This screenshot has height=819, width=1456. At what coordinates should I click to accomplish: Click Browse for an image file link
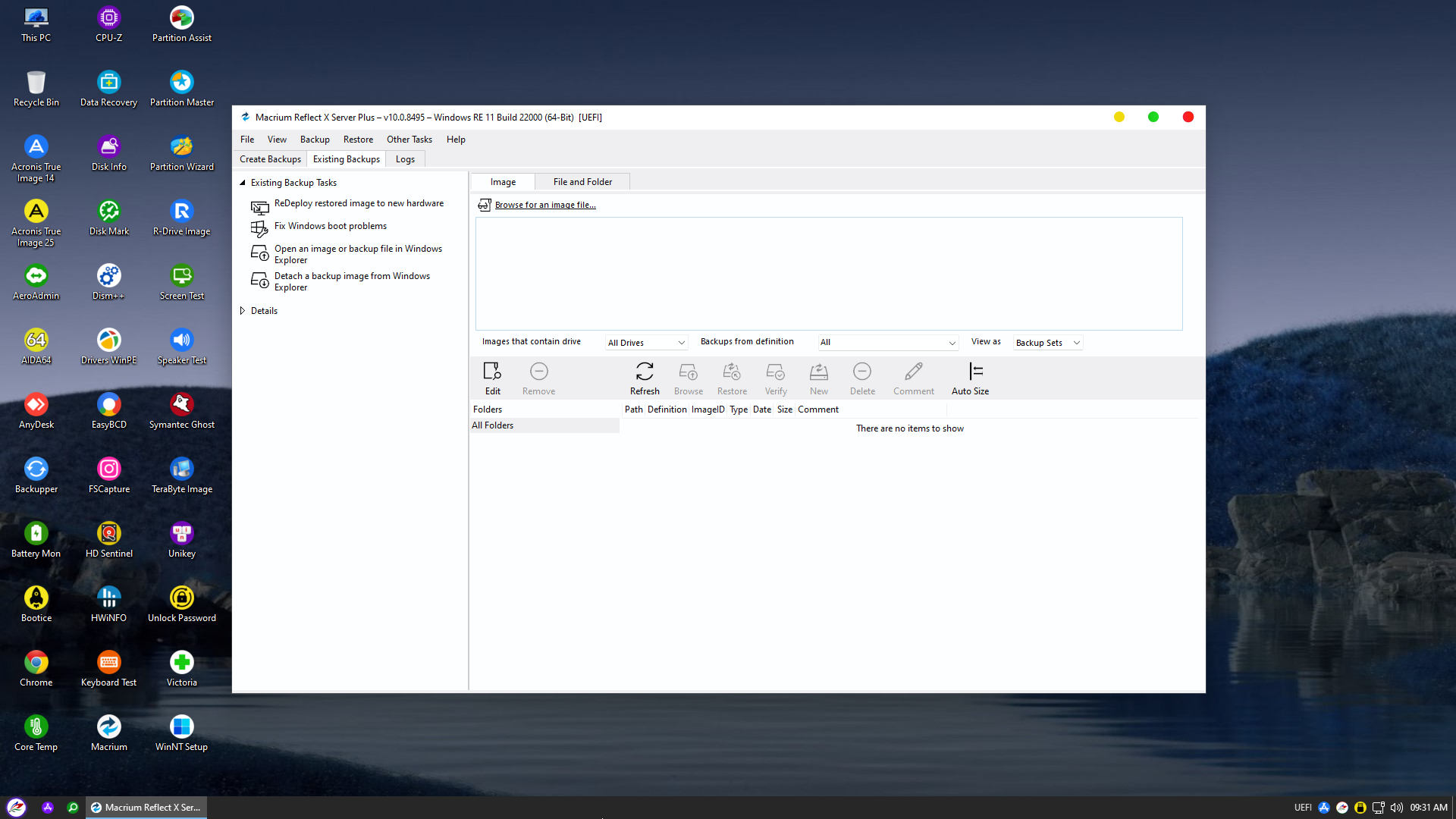pyautogui.click(x=544, y=205)
